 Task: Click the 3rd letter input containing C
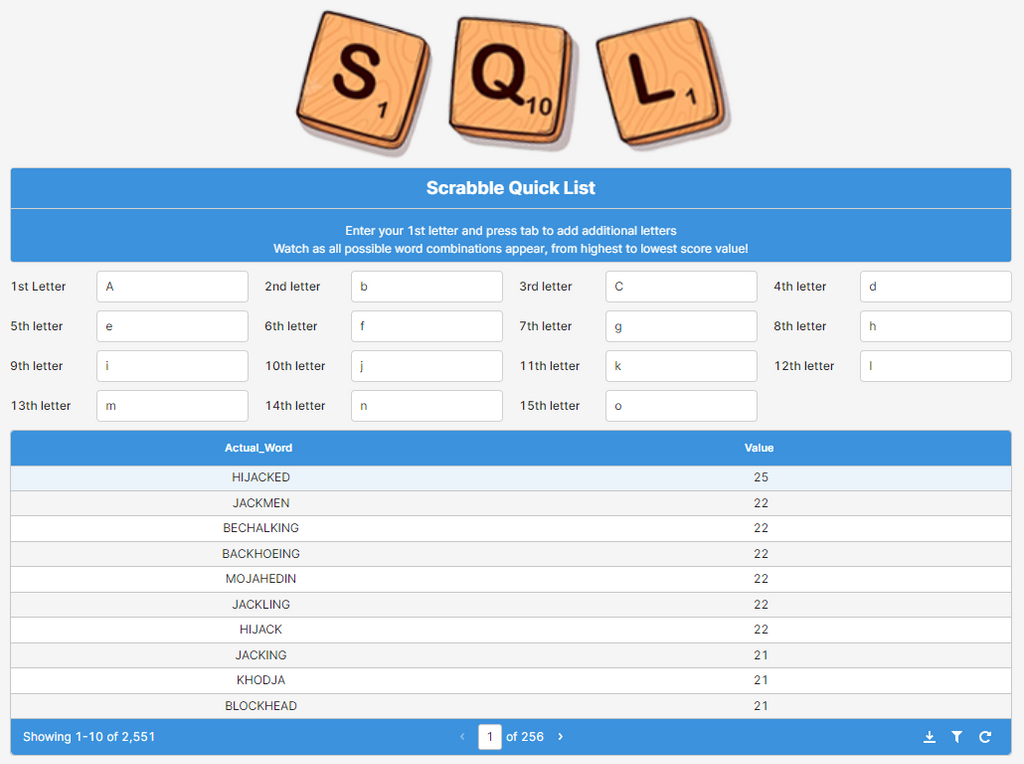681,287
